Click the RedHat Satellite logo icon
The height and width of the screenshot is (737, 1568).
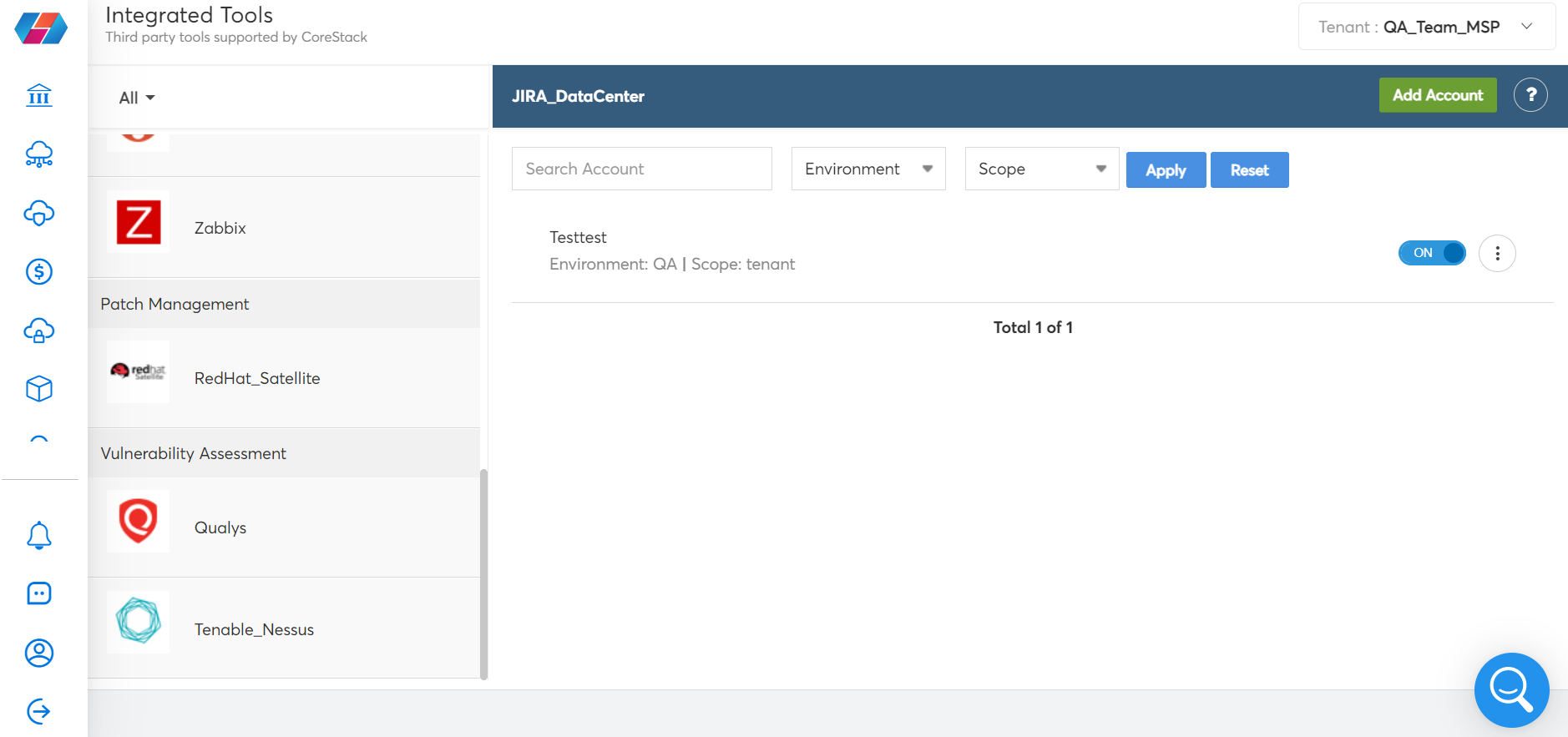coord(139,371)
